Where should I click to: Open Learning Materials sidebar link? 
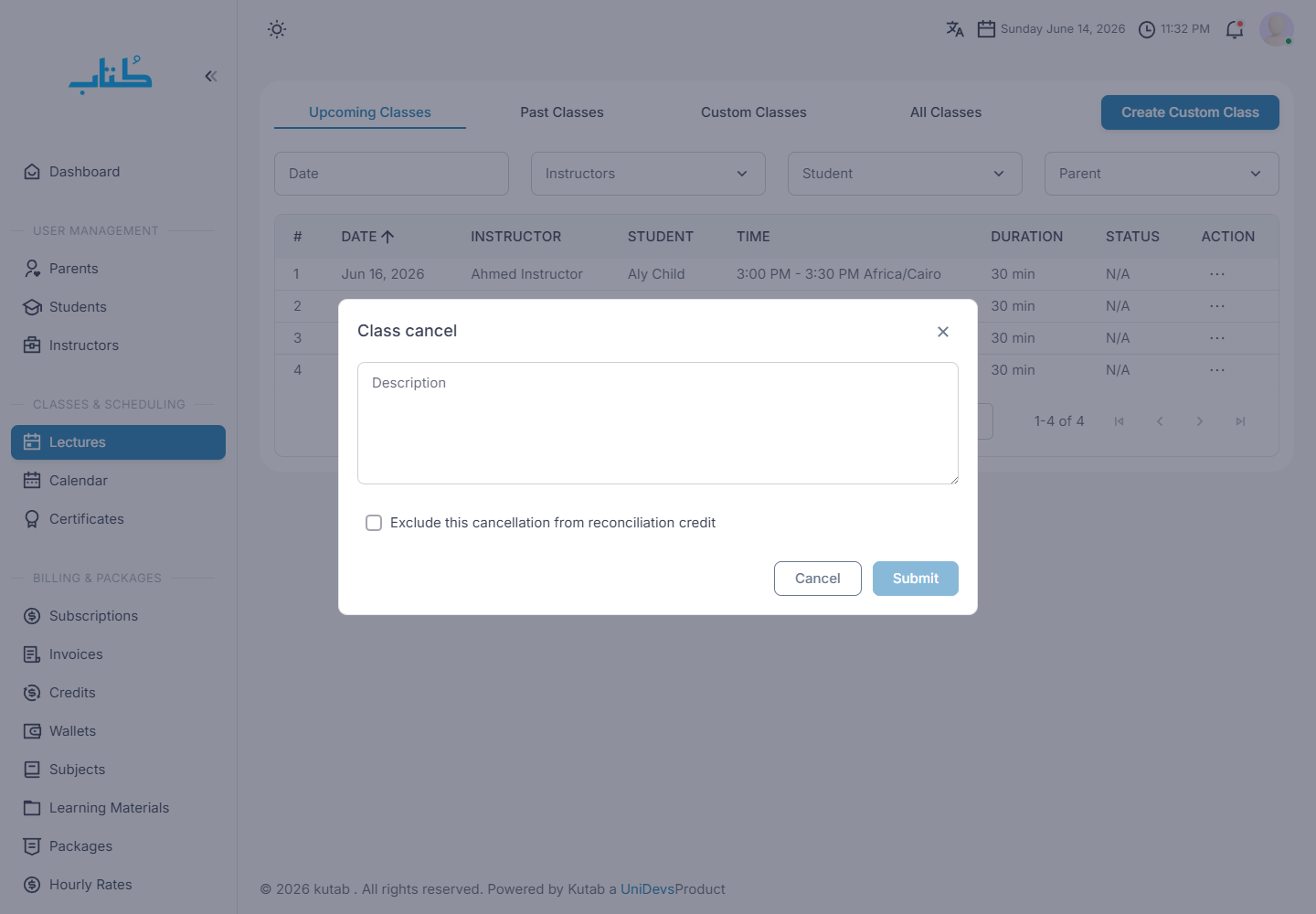pos(118,808)
